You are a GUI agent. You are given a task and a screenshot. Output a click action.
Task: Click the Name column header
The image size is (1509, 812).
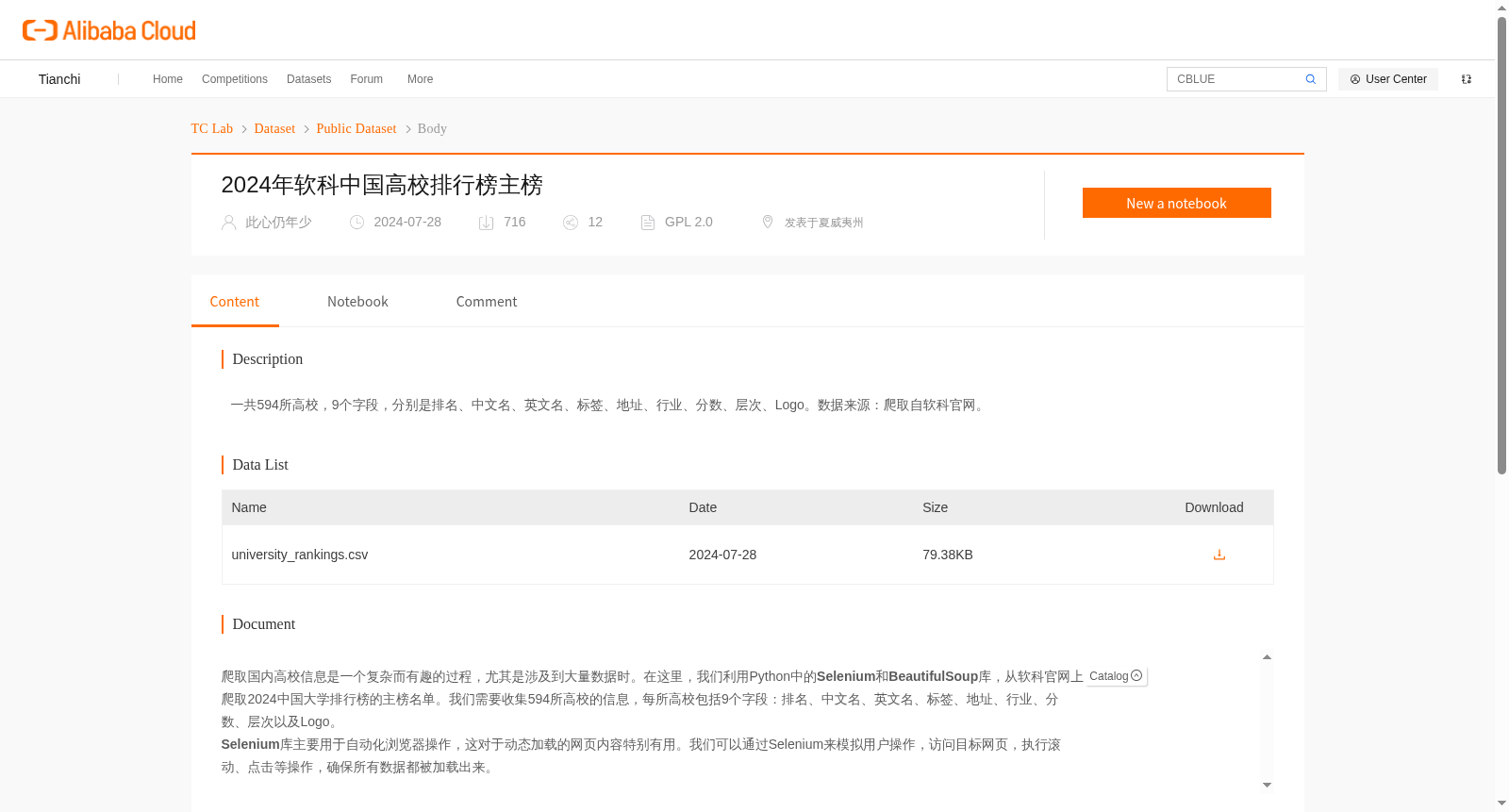[x=249, y=507]
